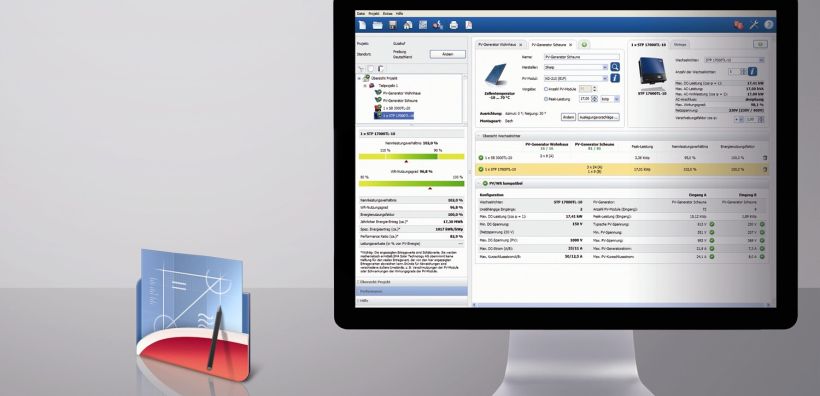Click the grid layout icon in the toolbar
Screen dimensions: 820x396
(x=423, y=25)
